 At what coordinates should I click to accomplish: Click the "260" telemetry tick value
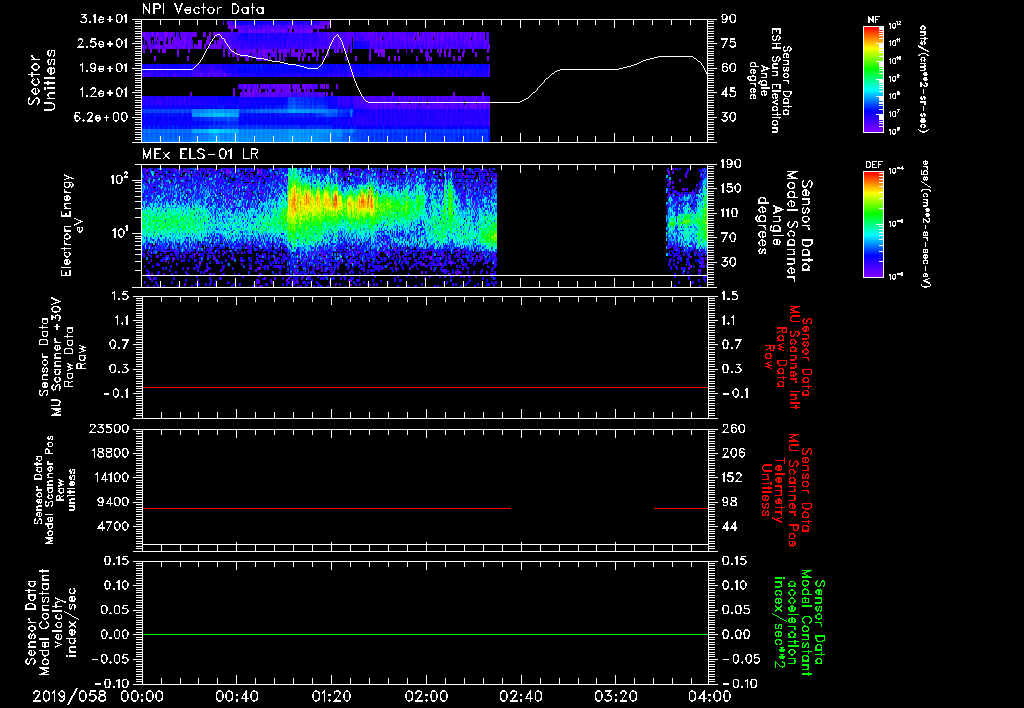(731, 428)
